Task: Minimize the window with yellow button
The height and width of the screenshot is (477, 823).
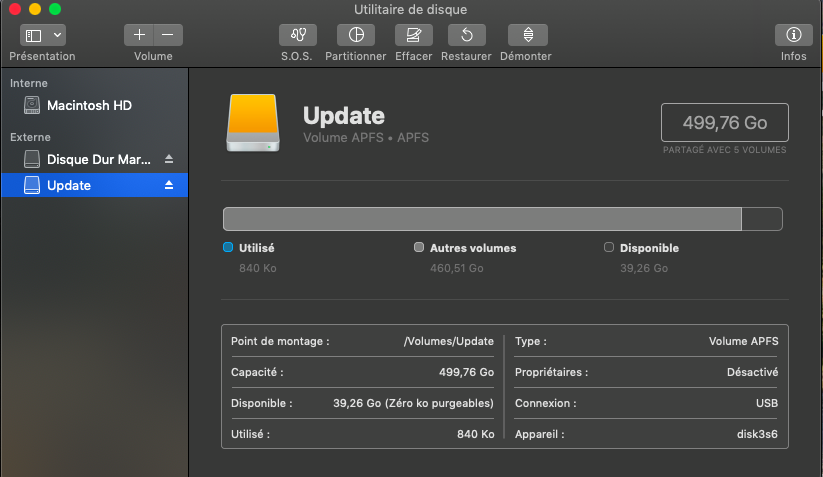Action: click(x=35, y=9)
